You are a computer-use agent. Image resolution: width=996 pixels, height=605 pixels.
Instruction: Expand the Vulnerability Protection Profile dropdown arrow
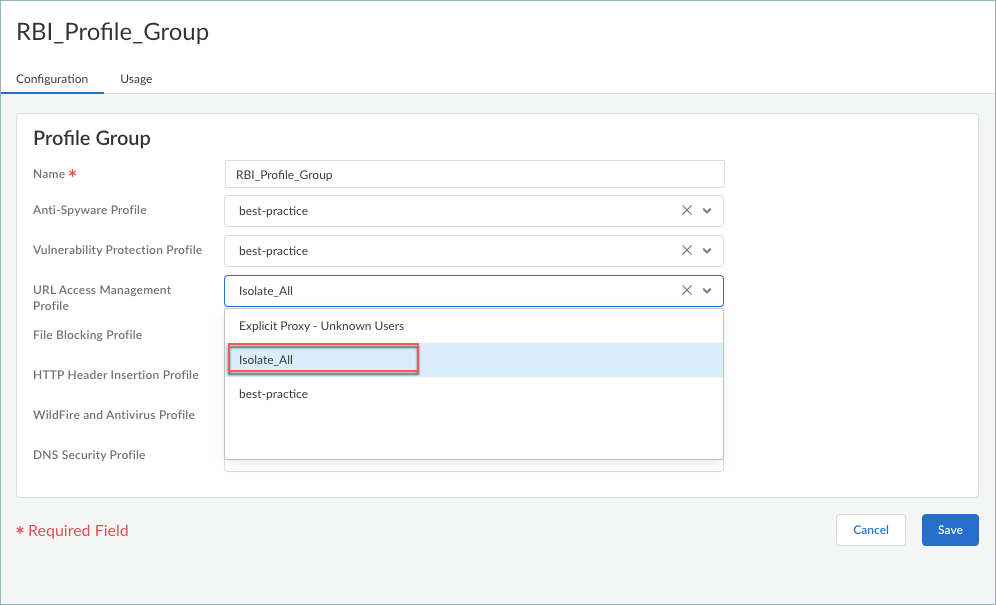pyautogui.click(x=707, y=251)
